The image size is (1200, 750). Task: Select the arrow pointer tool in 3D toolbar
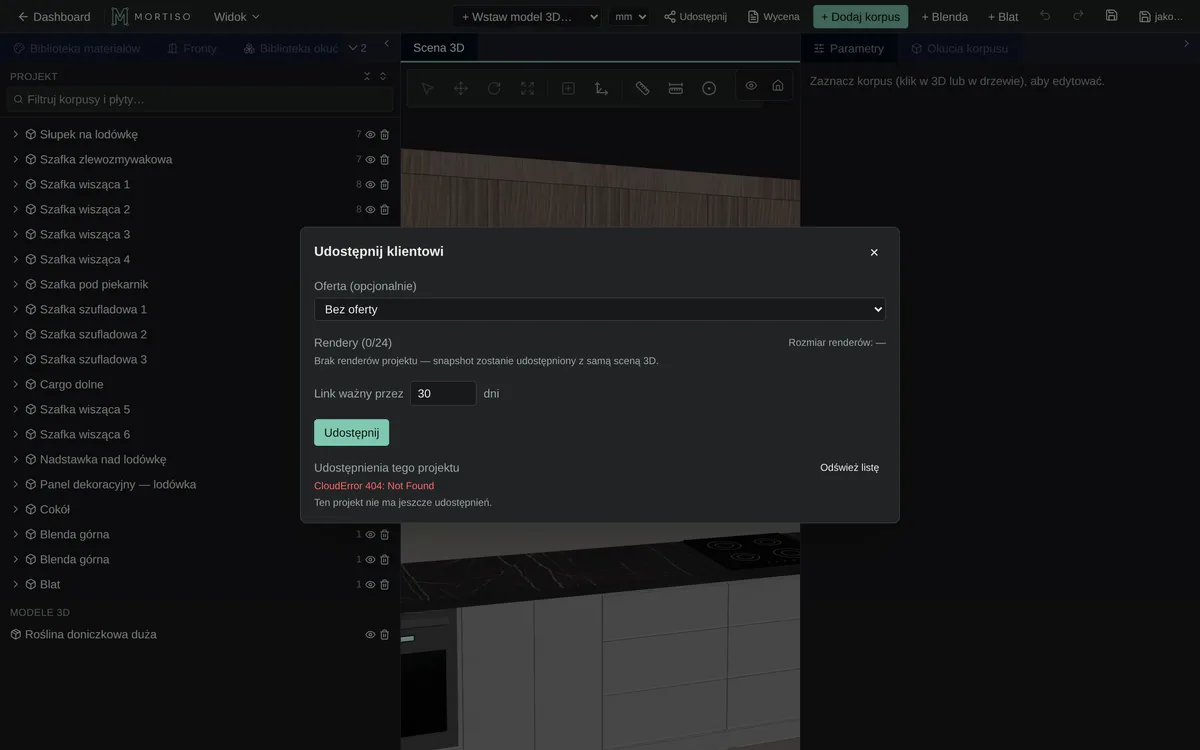427,88
